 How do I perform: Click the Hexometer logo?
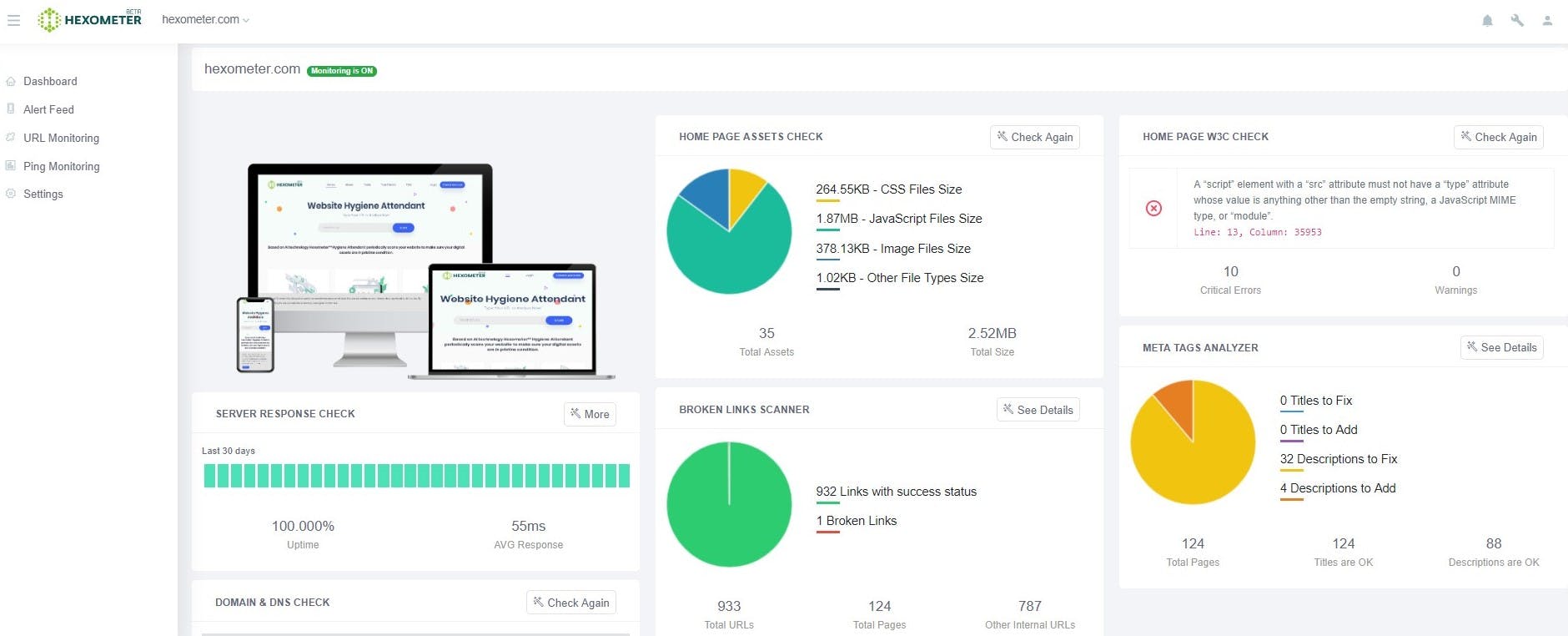[x=90, y=19]
